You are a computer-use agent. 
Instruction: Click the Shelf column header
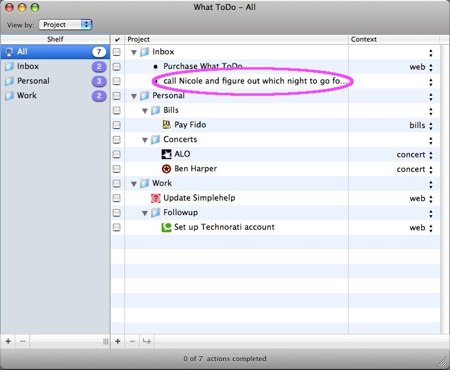point(55,39)
